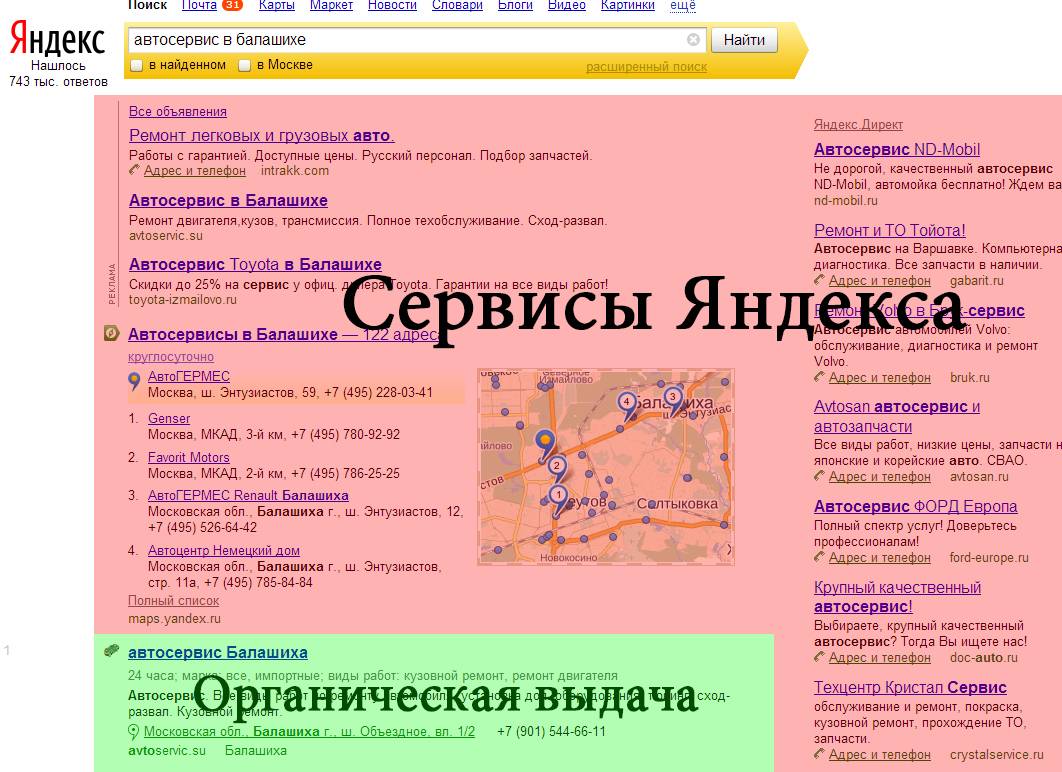
Task: Click the phone number +7 (901) 544-66-11
Action: pos(551,731)
